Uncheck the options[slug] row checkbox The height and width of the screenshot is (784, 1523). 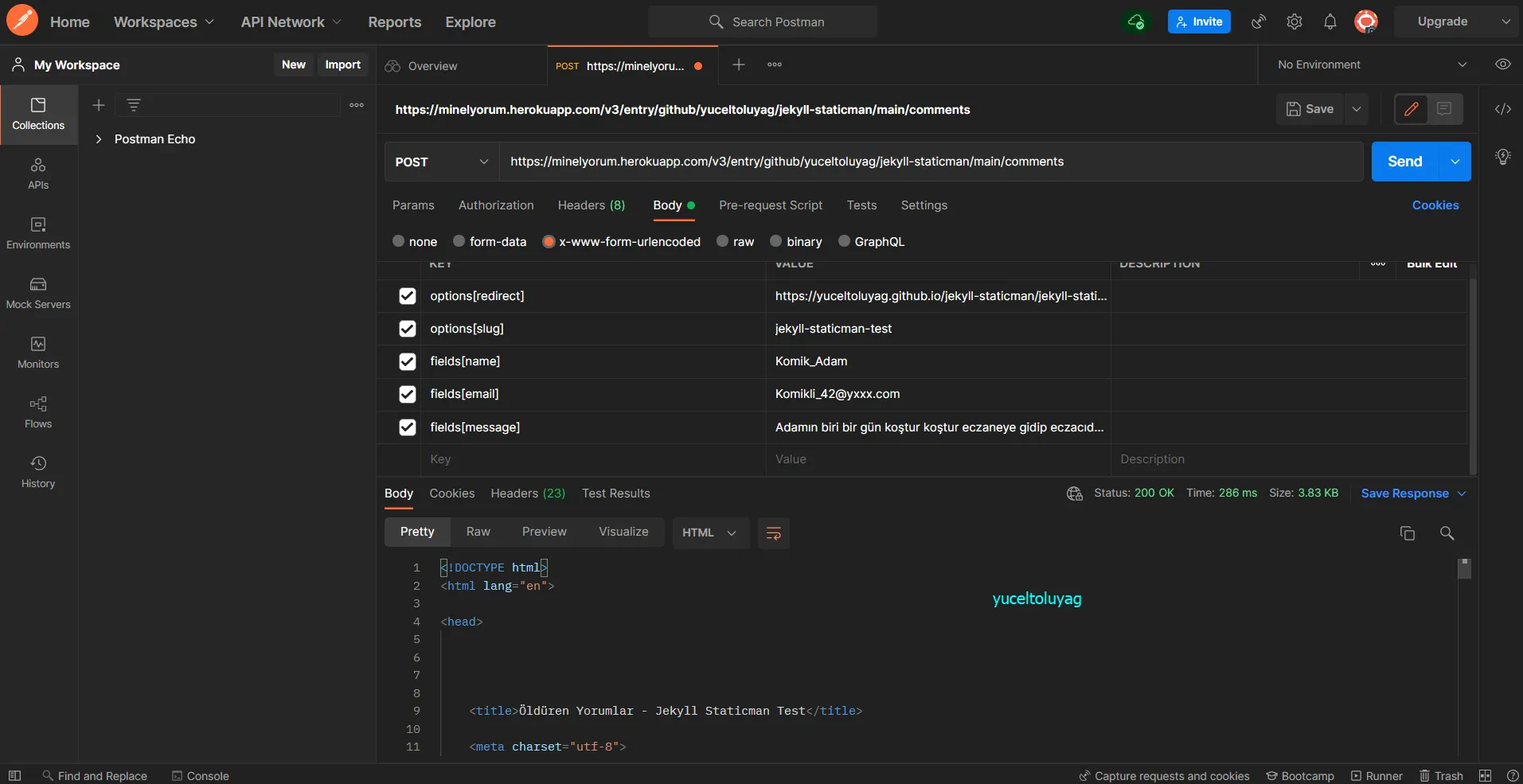pos(408,329)
